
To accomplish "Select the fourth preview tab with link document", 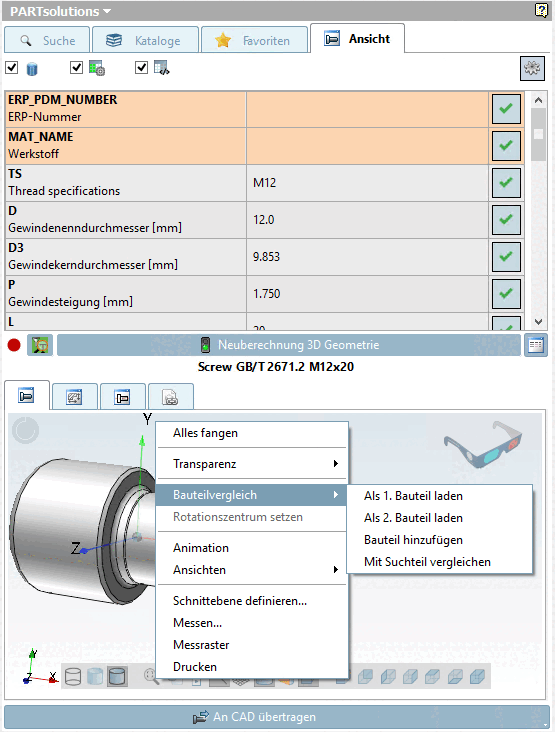I will tap(170, 397).
